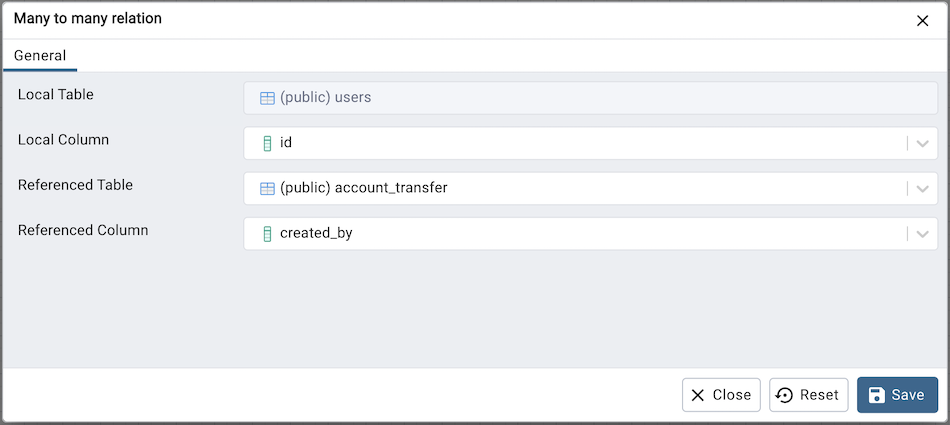Open the Referenced Table dropdown chevron
This screenshot has height=425, width=950.
pyautogui.click(x=922, y=188)
